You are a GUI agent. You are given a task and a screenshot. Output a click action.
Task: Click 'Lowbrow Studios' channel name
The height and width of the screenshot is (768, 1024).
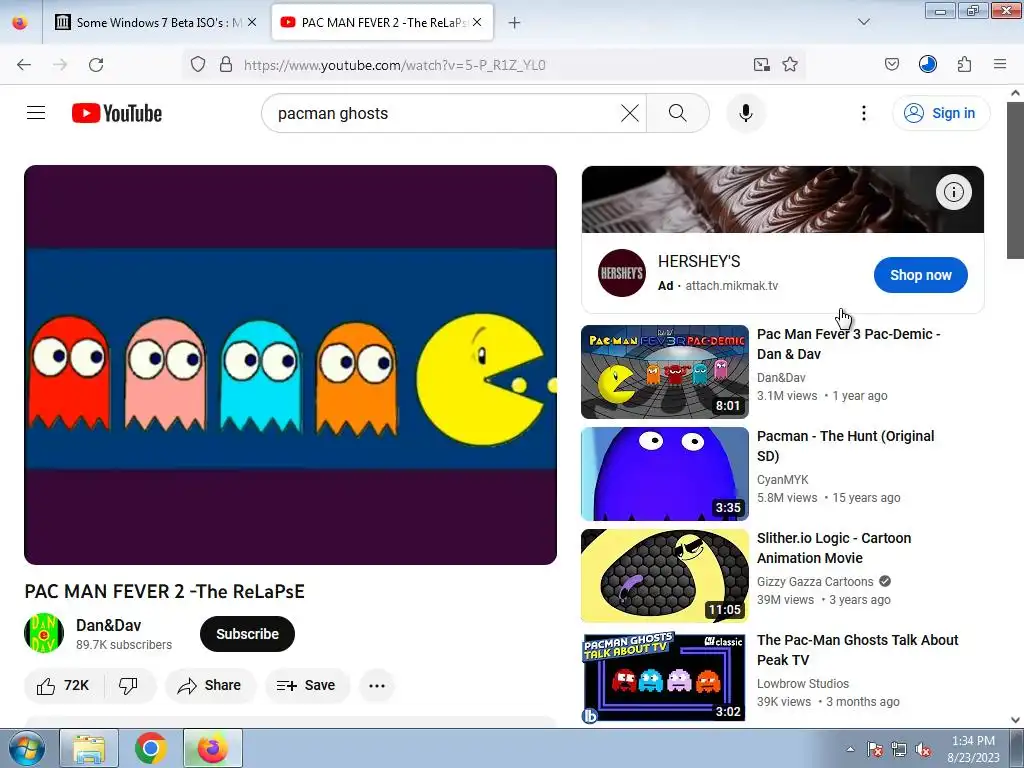[803, 683]
